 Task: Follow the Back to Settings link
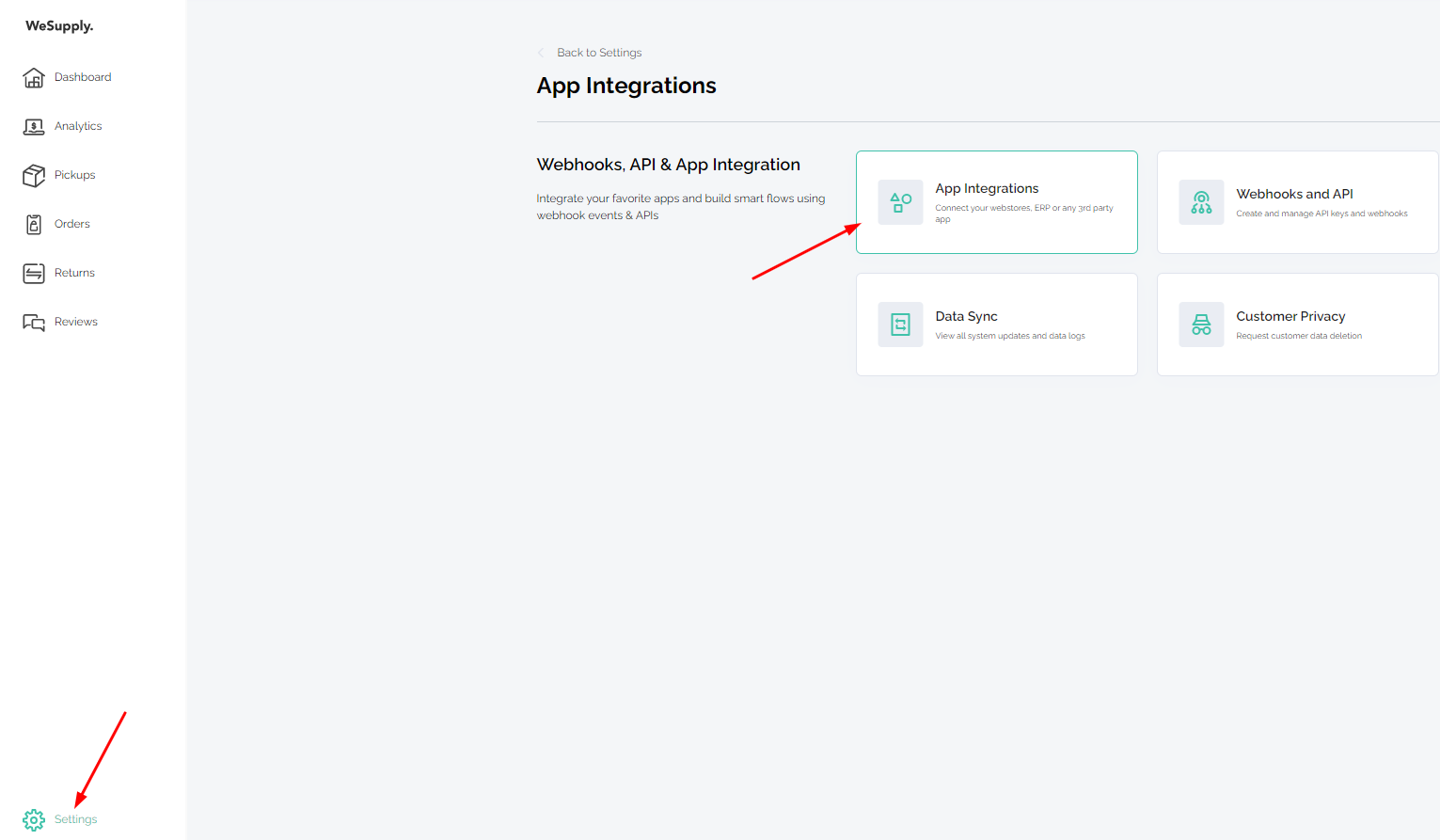coord(599,53)
